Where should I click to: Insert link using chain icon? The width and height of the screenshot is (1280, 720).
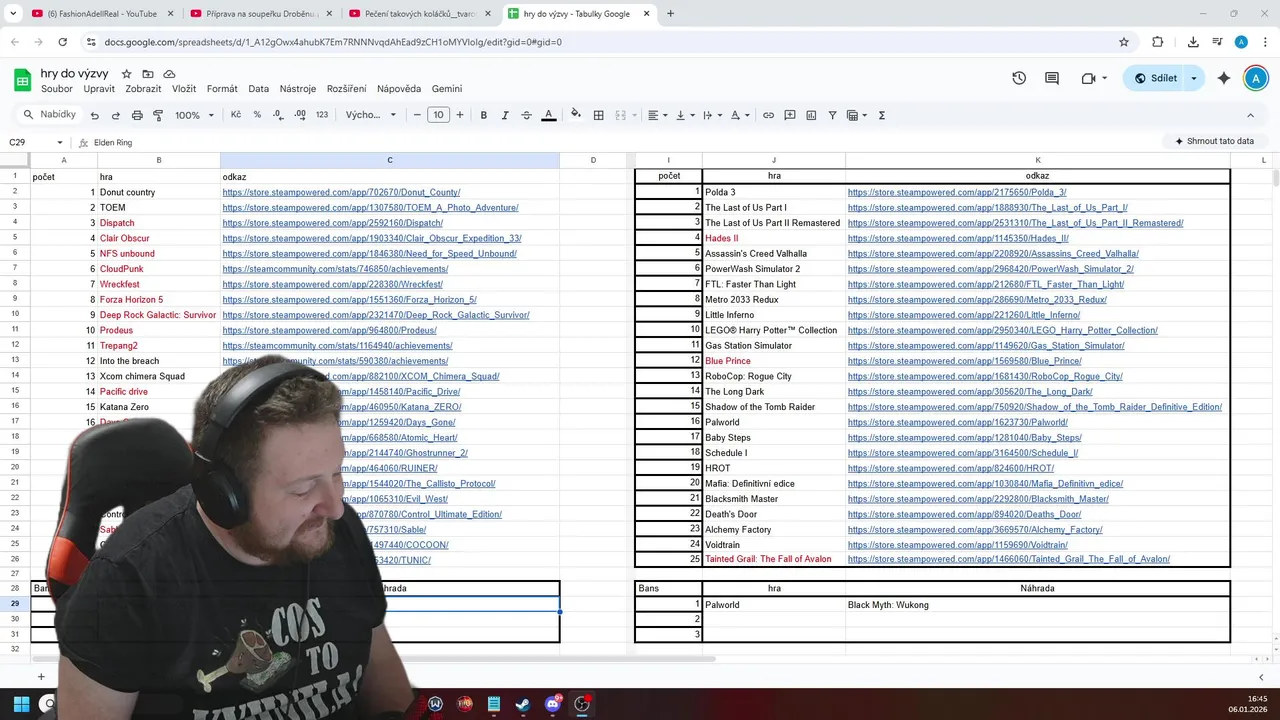pos(768,115)
